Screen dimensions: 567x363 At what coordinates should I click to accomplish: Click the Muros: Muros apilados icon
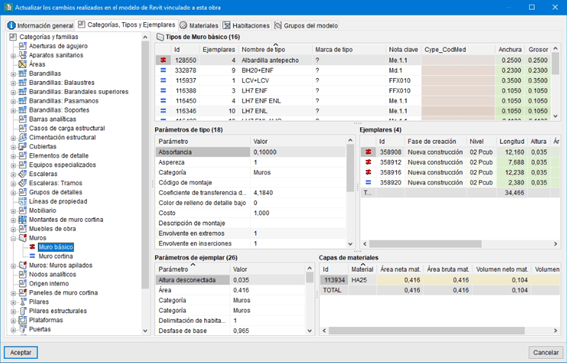coord(22,265)
